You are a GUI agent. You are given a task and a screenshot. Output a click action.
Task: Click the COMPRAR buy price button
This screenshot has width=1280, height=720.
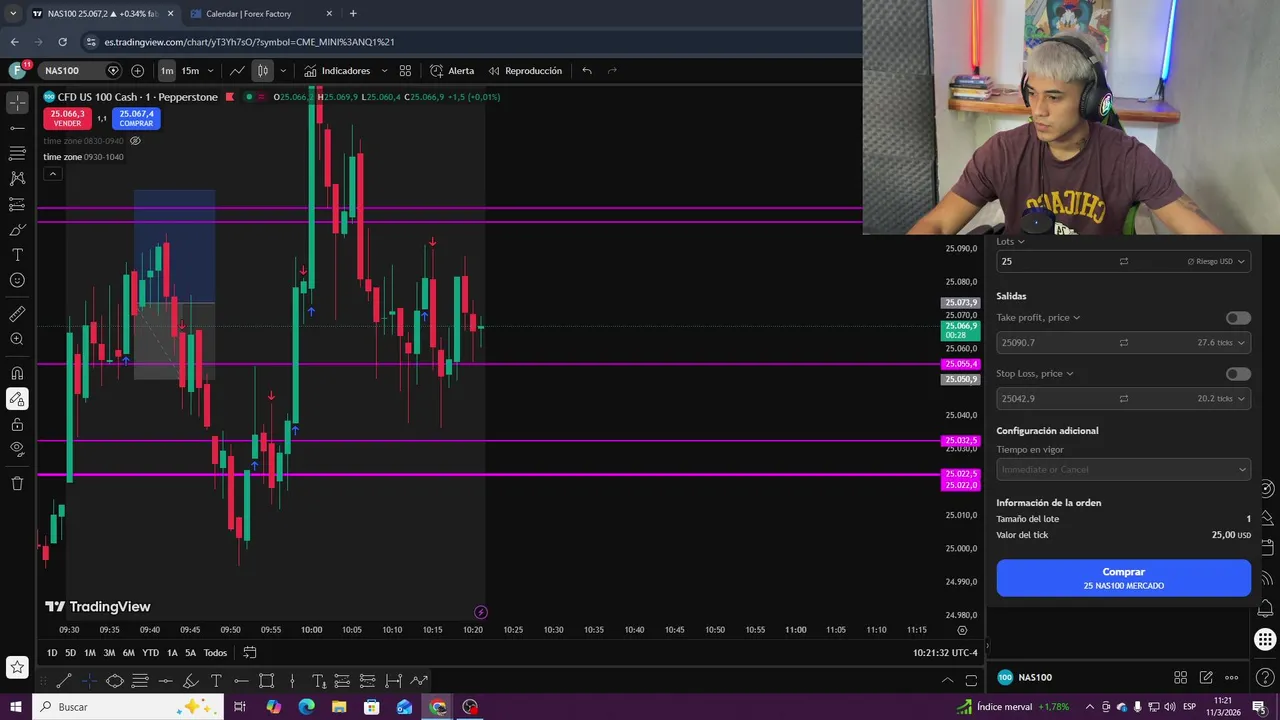coord(136,118)
